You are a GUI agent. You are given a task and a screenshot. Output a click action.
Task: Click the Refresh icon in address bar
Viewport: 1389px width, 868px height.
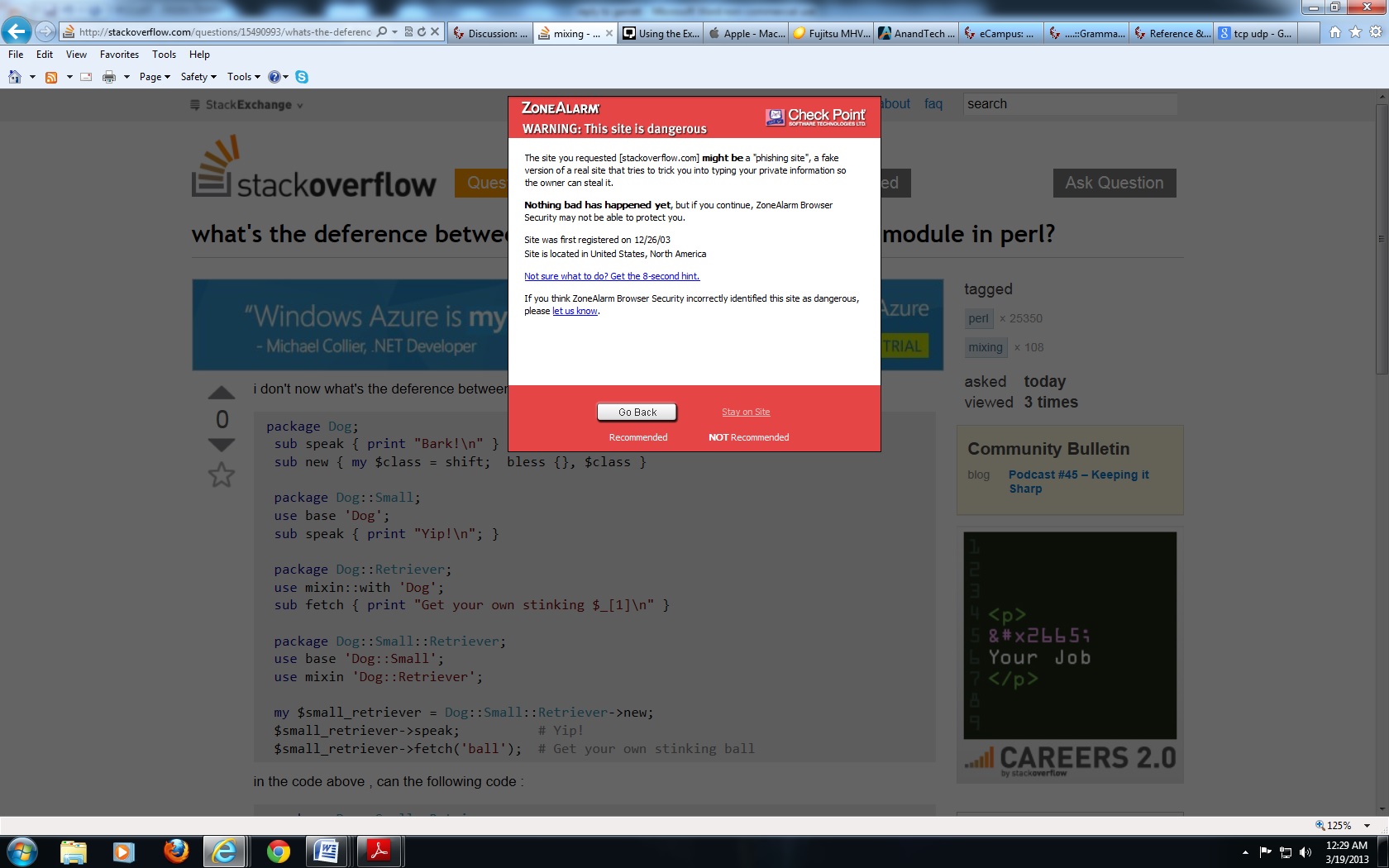[422, 32]
